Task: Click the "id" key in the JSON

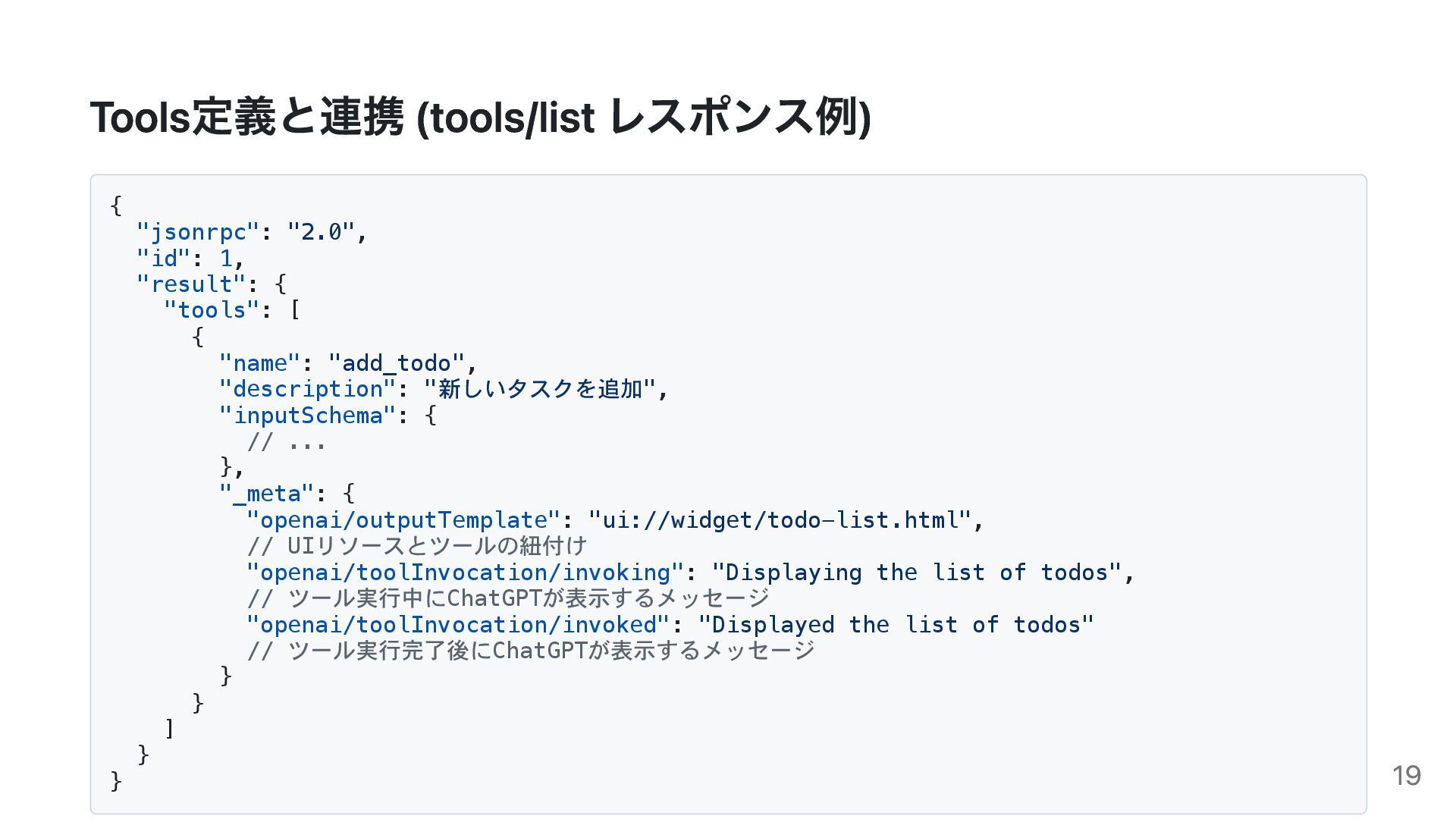Action: tap(164, 259)
